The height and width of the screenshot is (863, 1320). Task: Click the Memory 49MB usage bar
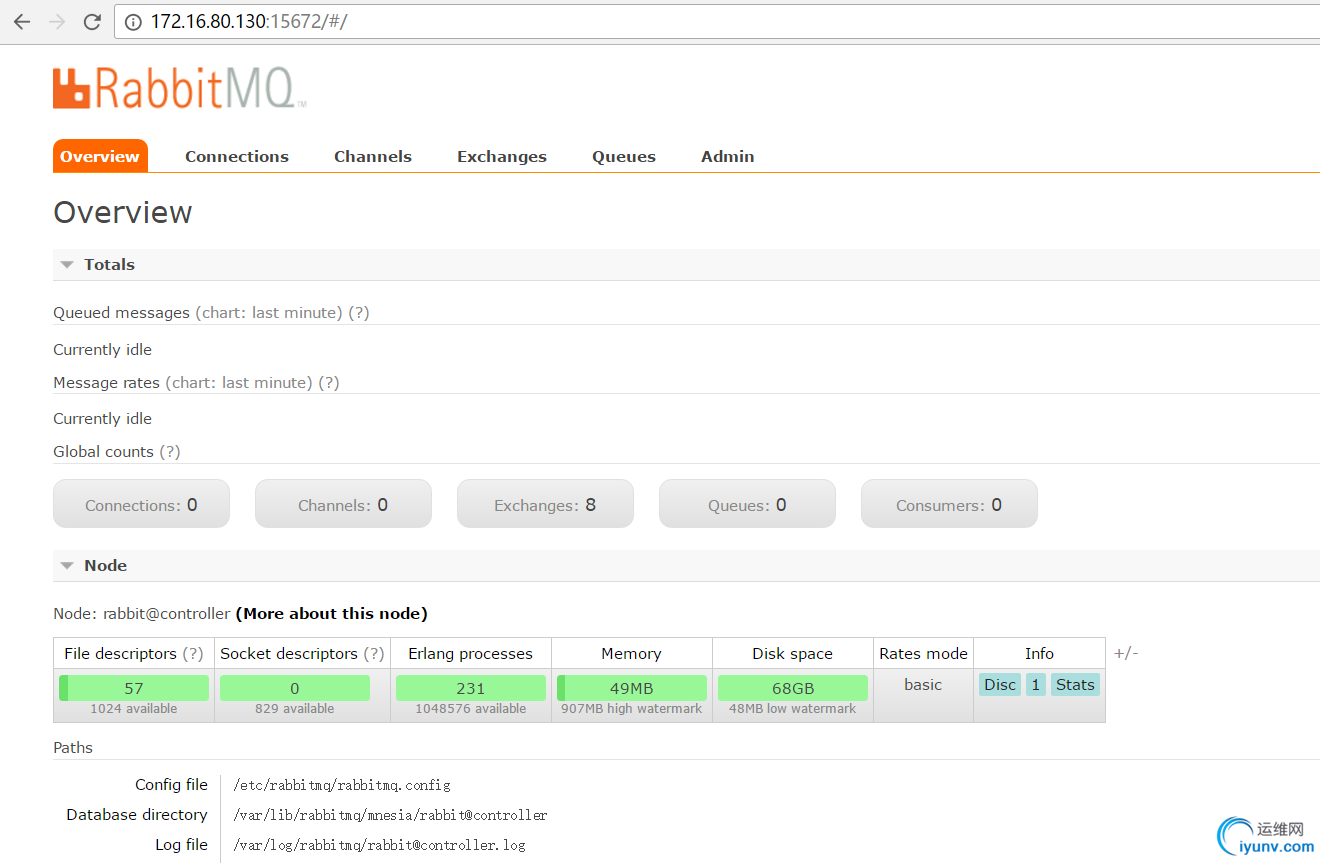click(x=632, y=688)
